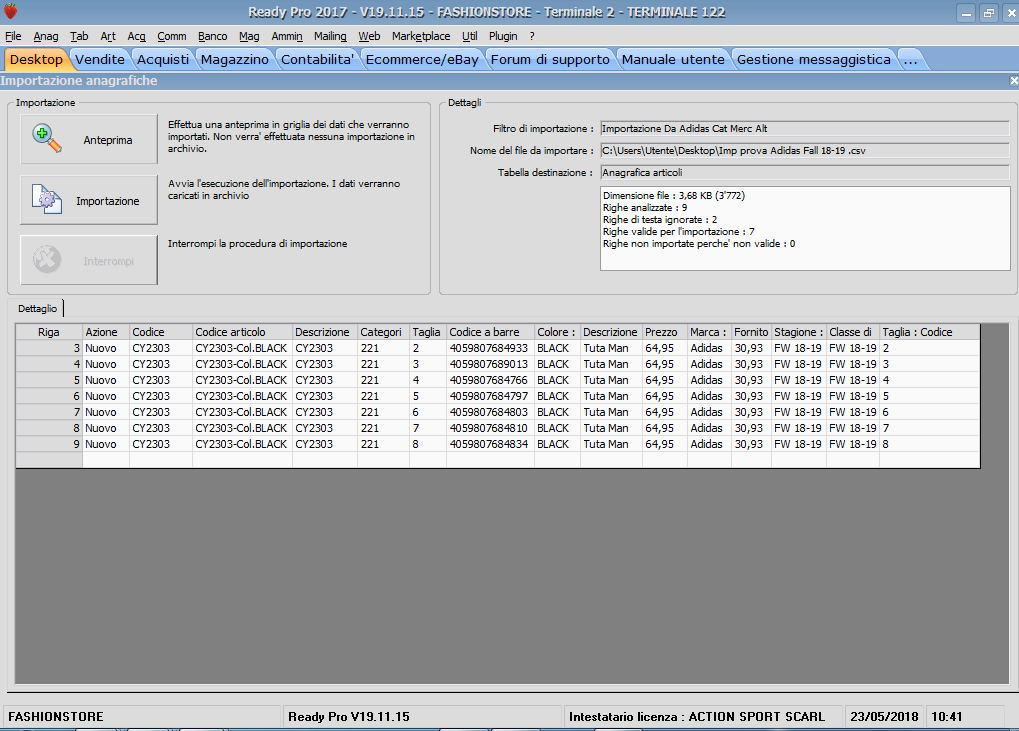Viewport: 1019px width, 731px height.
Task: Switch to the Vendite tab
Action: click(x=100, y=60)
